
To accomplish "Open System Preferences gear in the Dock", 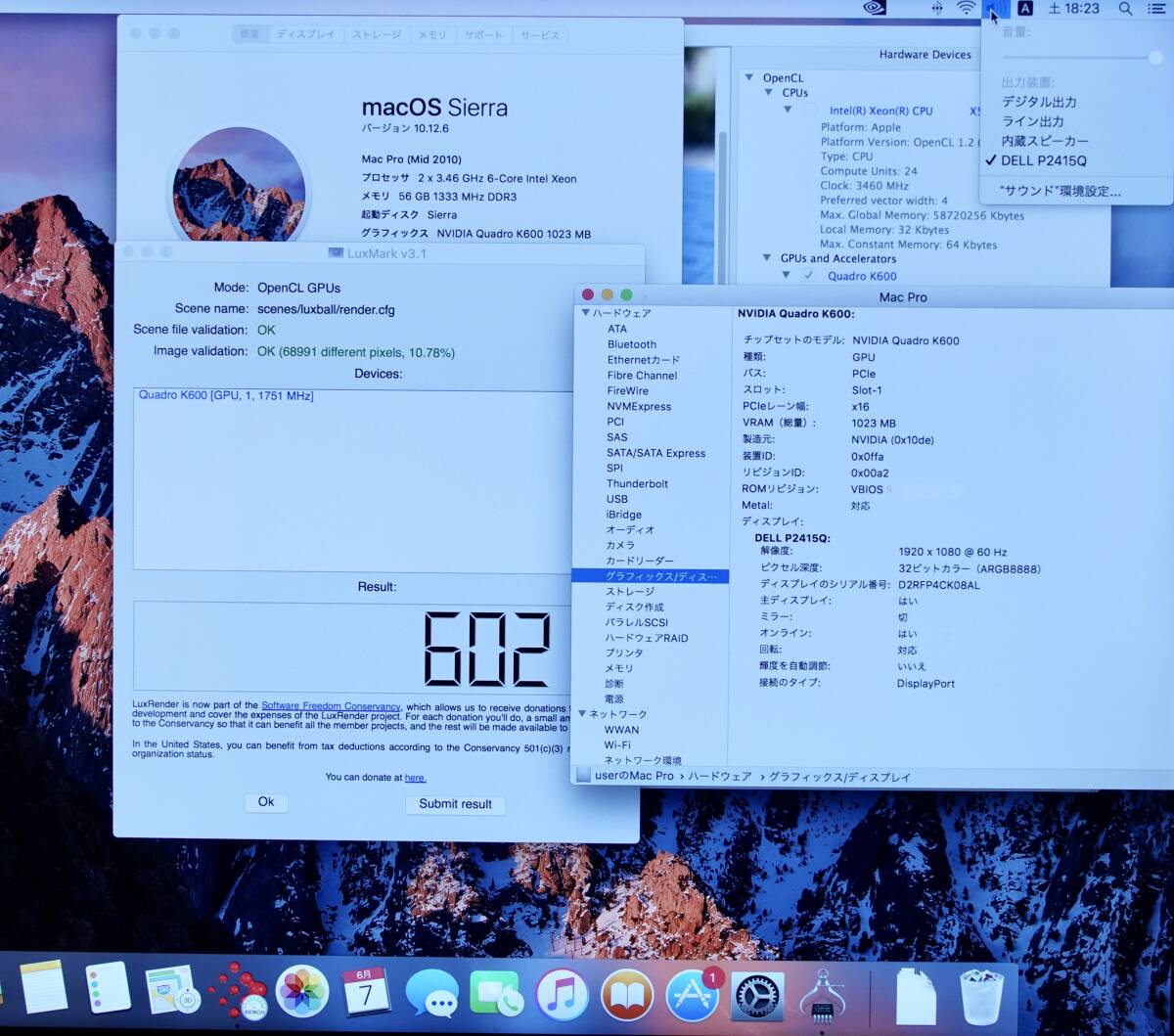I will [x=757, y=997].
